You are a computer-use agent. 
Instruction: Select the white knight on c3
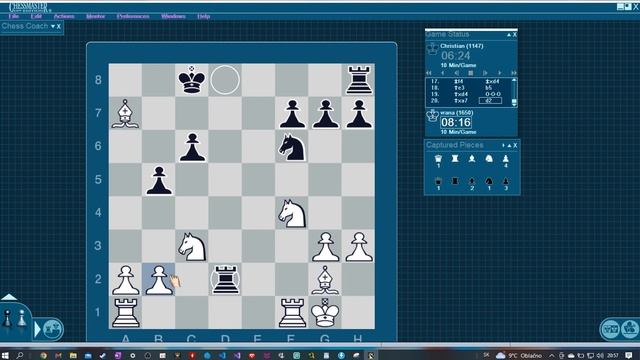pos(192,247)
